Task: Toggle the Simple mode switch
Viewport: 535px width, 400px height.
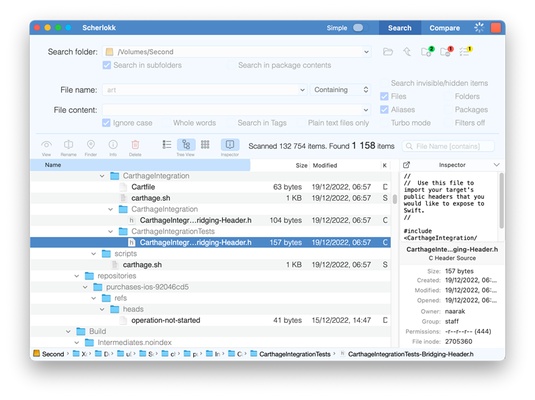Action: (x=358, y=28)
